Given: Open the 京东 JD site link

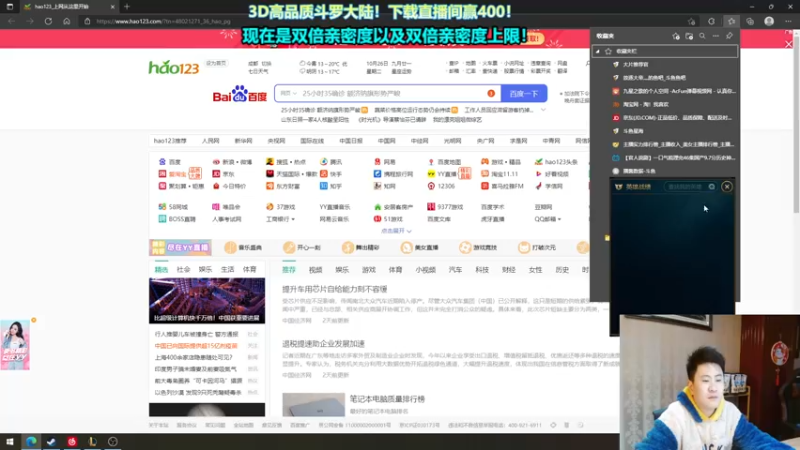Looking at the screenshot, I should [223, 174].
